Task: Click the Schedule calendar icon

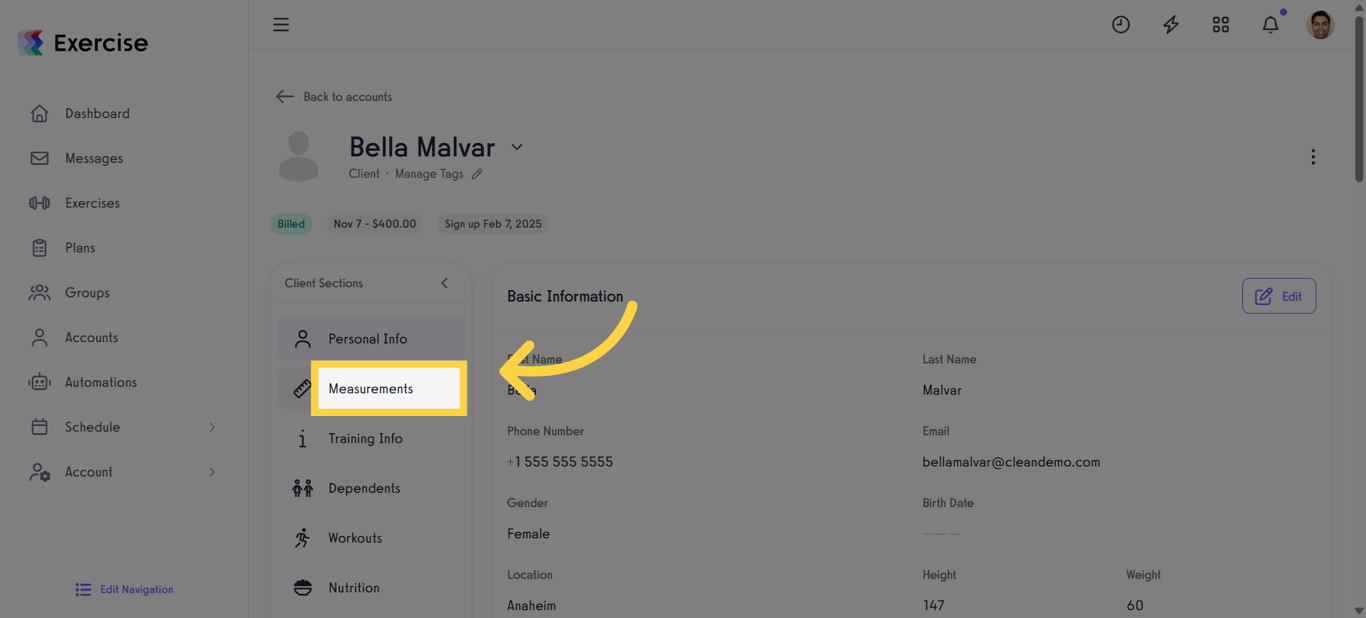Action: [x=39, y=427]
